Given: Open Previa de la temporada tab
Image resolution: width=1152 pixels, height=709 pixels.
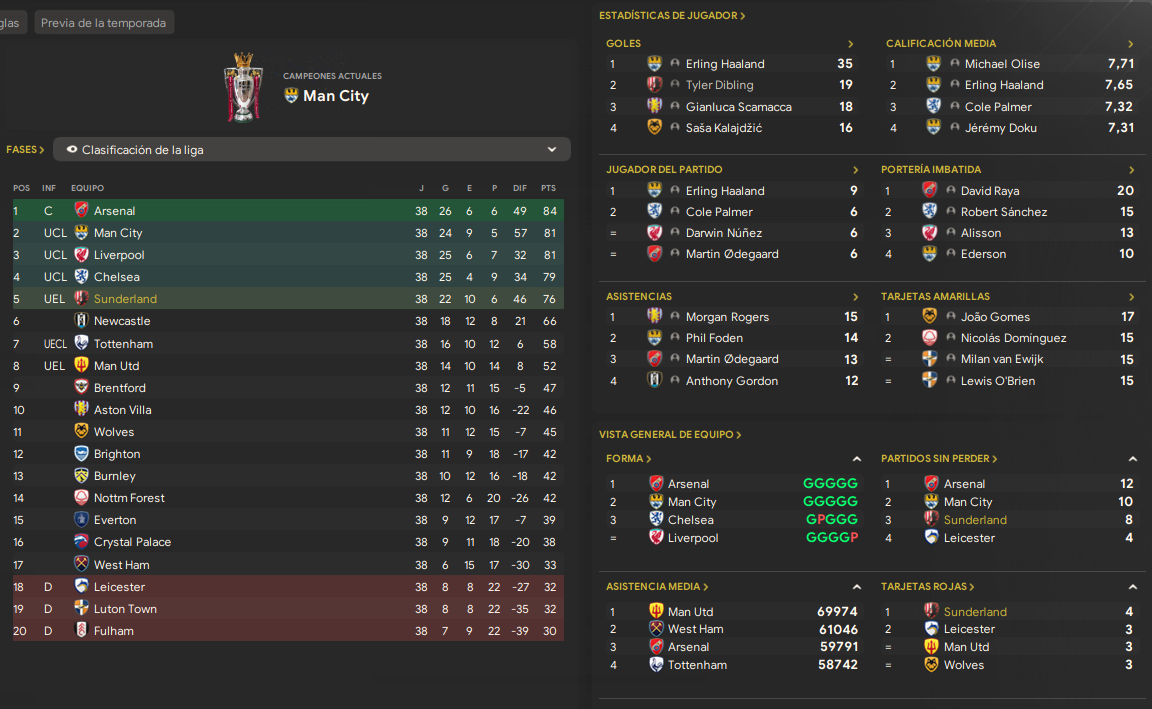Looking at the screenshot, I should 104,23.
